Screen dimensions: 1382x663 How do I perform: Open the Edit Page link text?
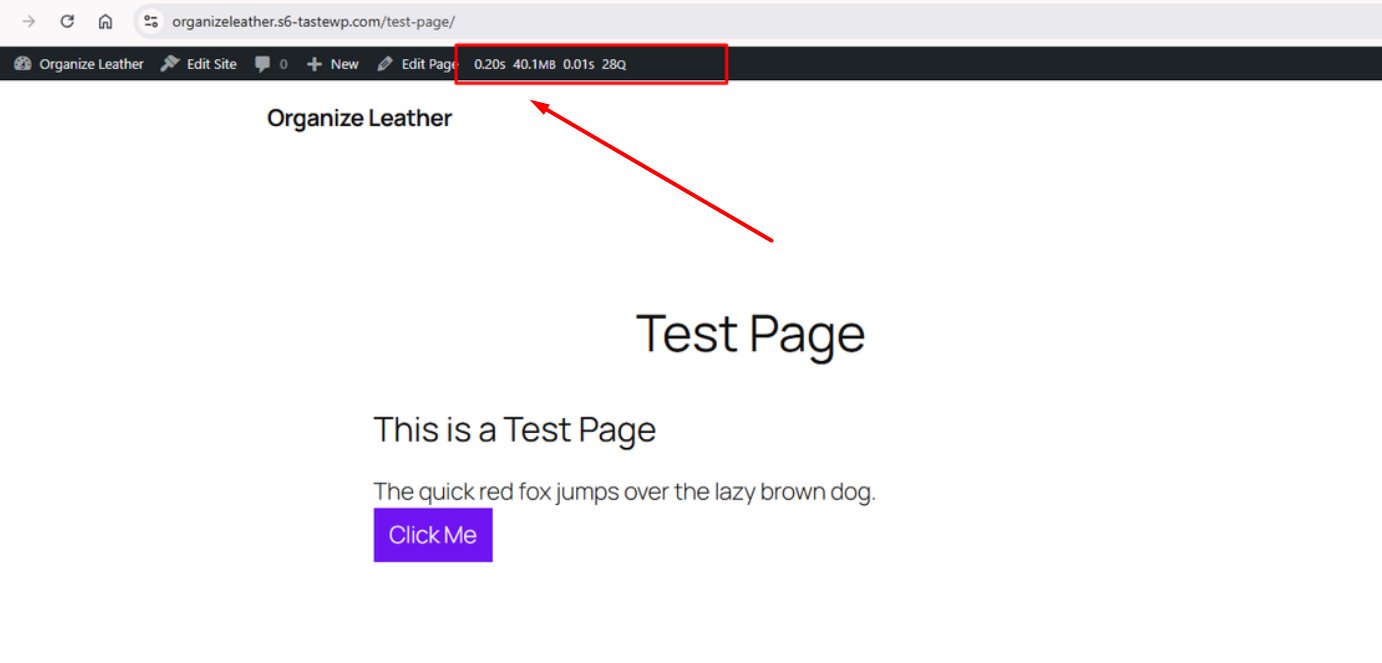coord(429,64)
